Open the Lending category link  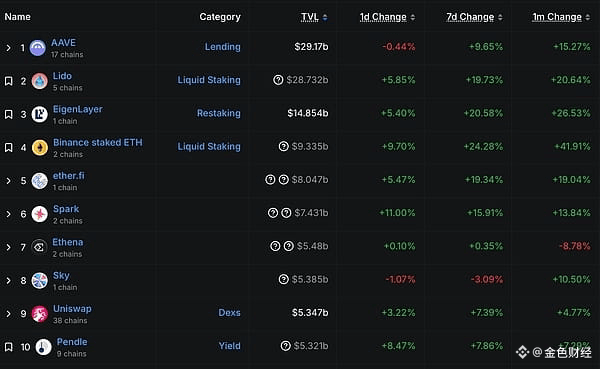[223, 47]
